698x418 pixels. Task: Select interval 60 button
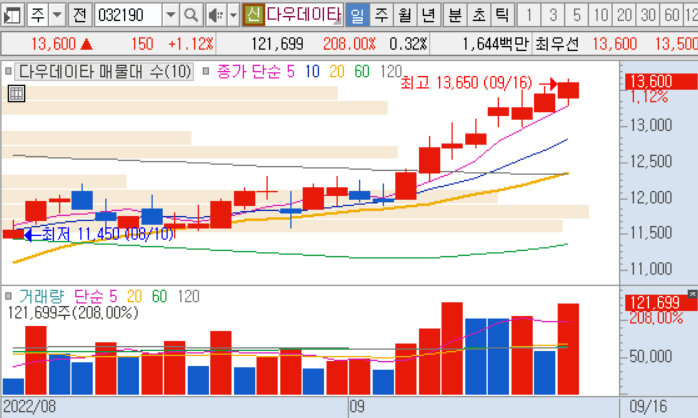[x=671, y=15]
